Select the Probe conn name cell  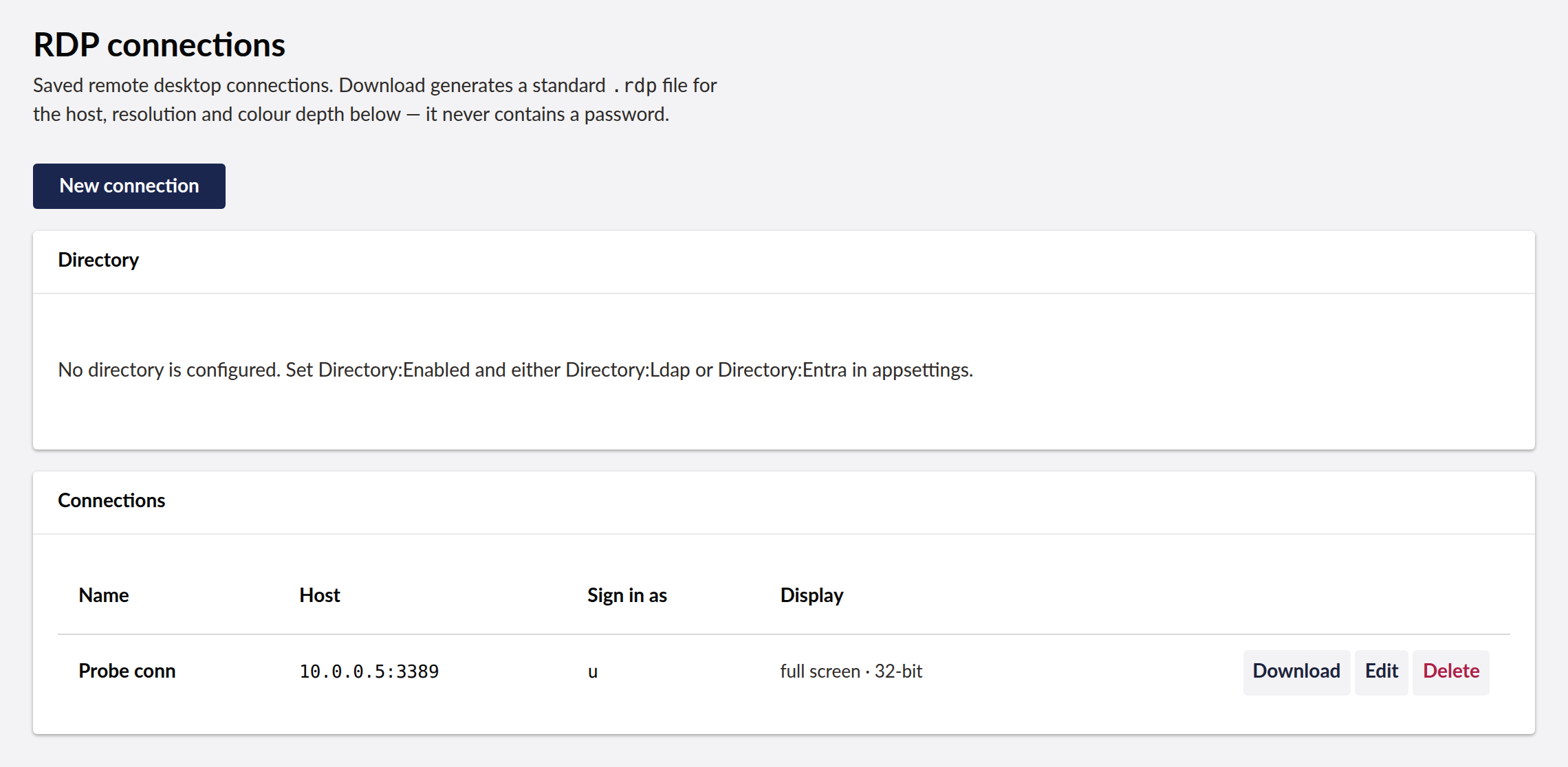(127, 671)
